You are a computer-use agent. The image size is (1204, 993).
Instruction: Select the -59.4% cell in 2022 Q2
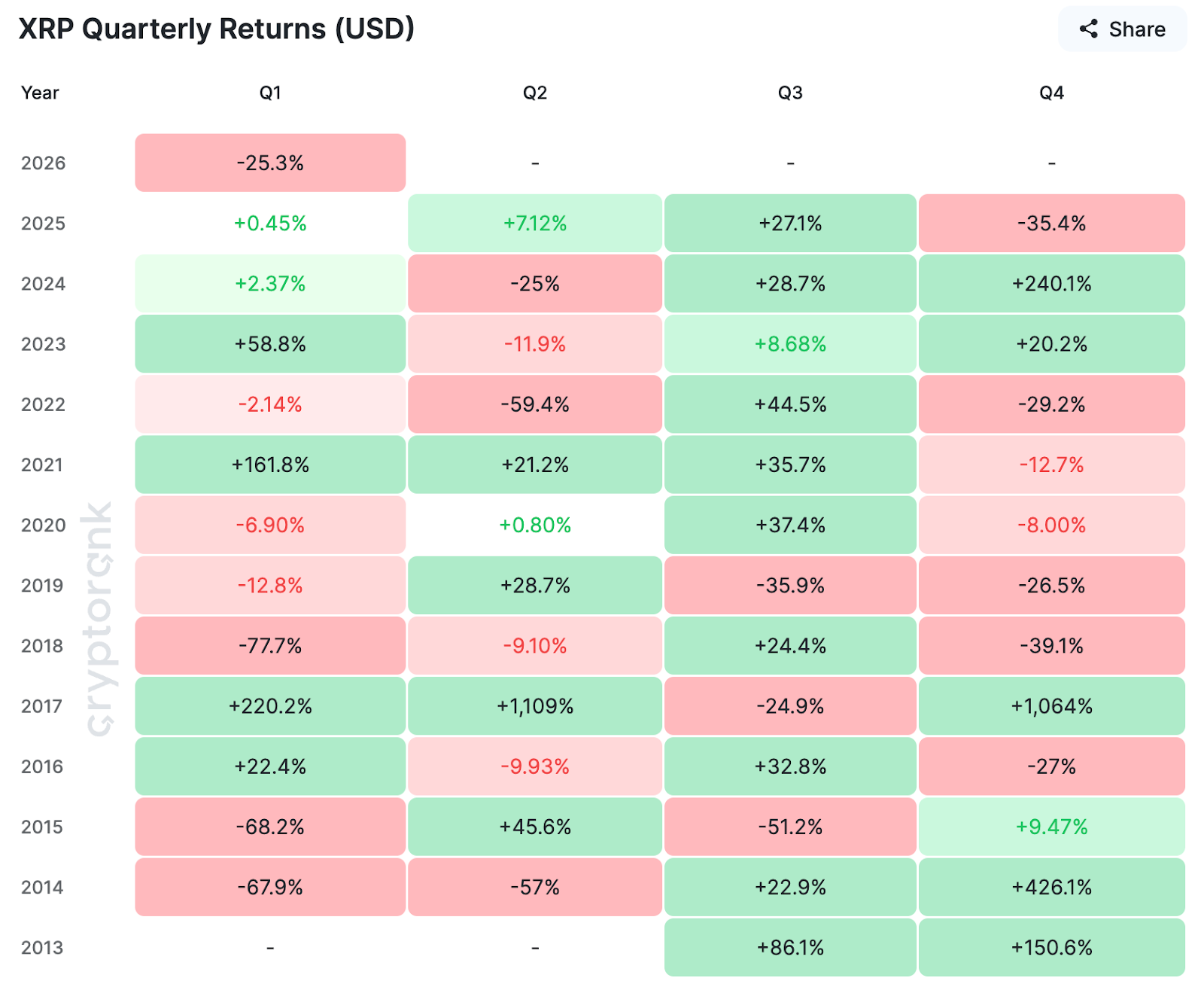click(534, 404)
